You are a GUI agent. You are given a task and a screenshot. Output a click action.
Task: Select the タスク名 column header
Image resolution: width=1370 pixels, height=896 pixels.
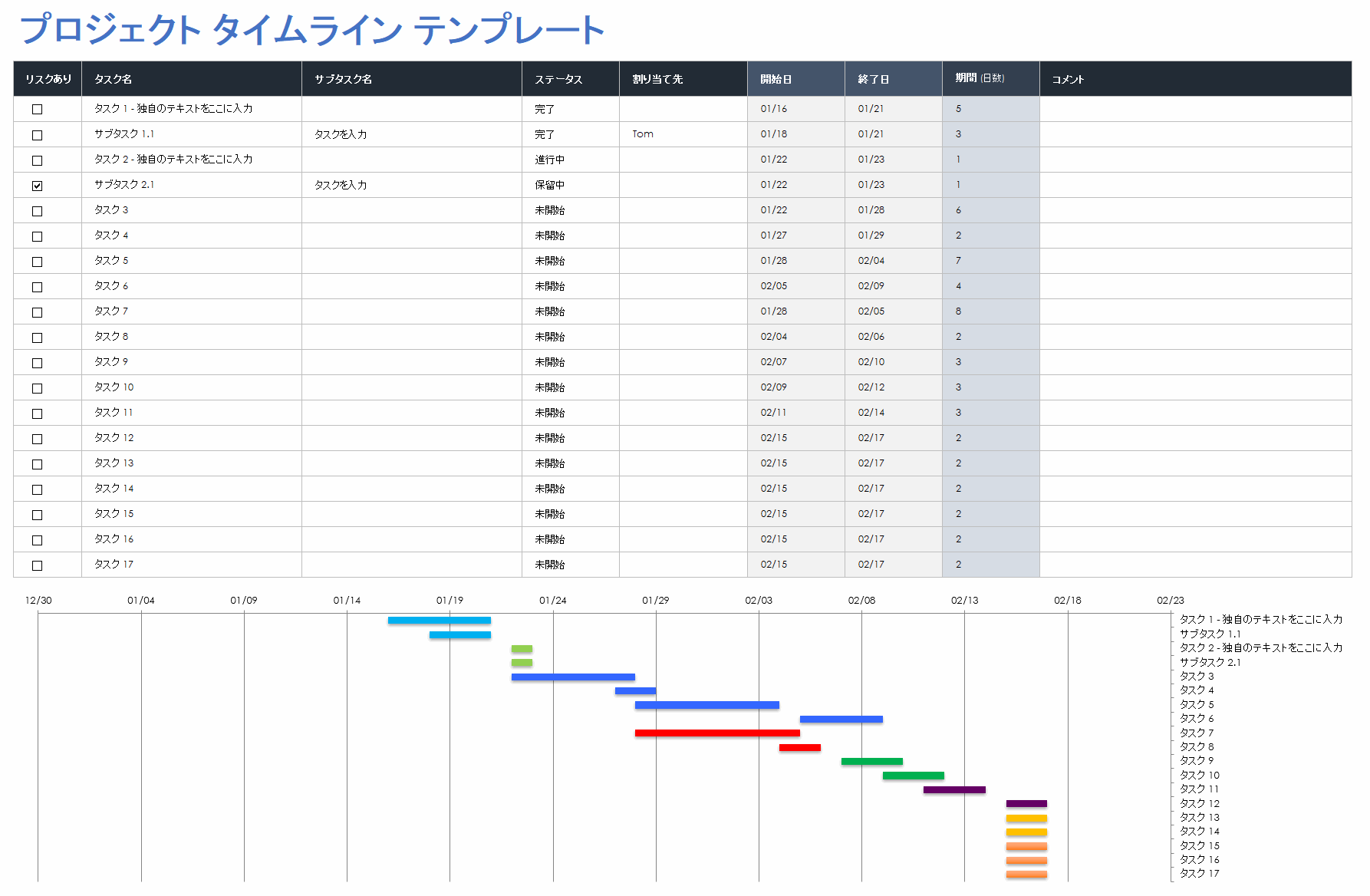[x=192, y=79]
